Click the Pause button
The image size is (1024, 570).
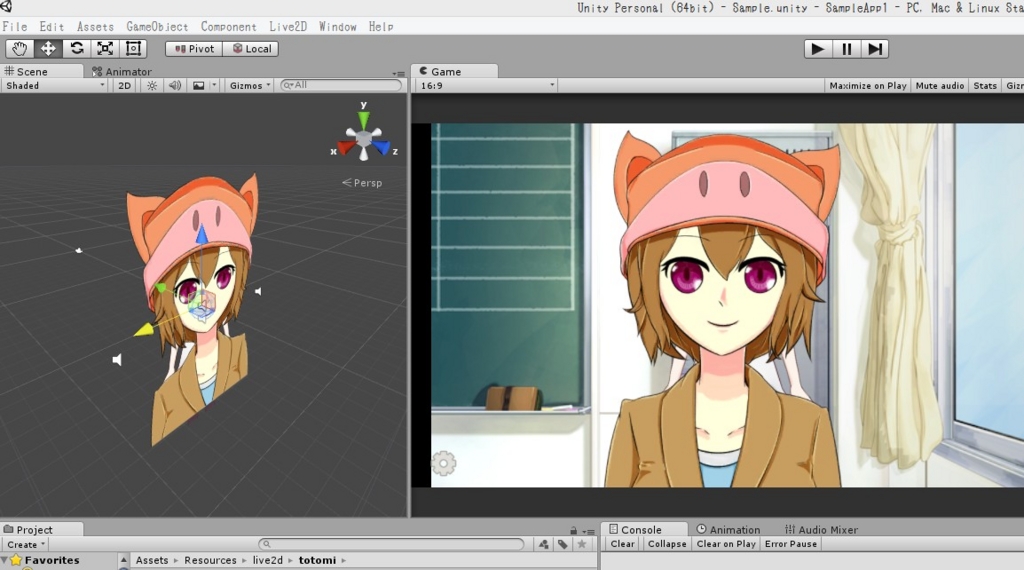(x=846, y=49)
